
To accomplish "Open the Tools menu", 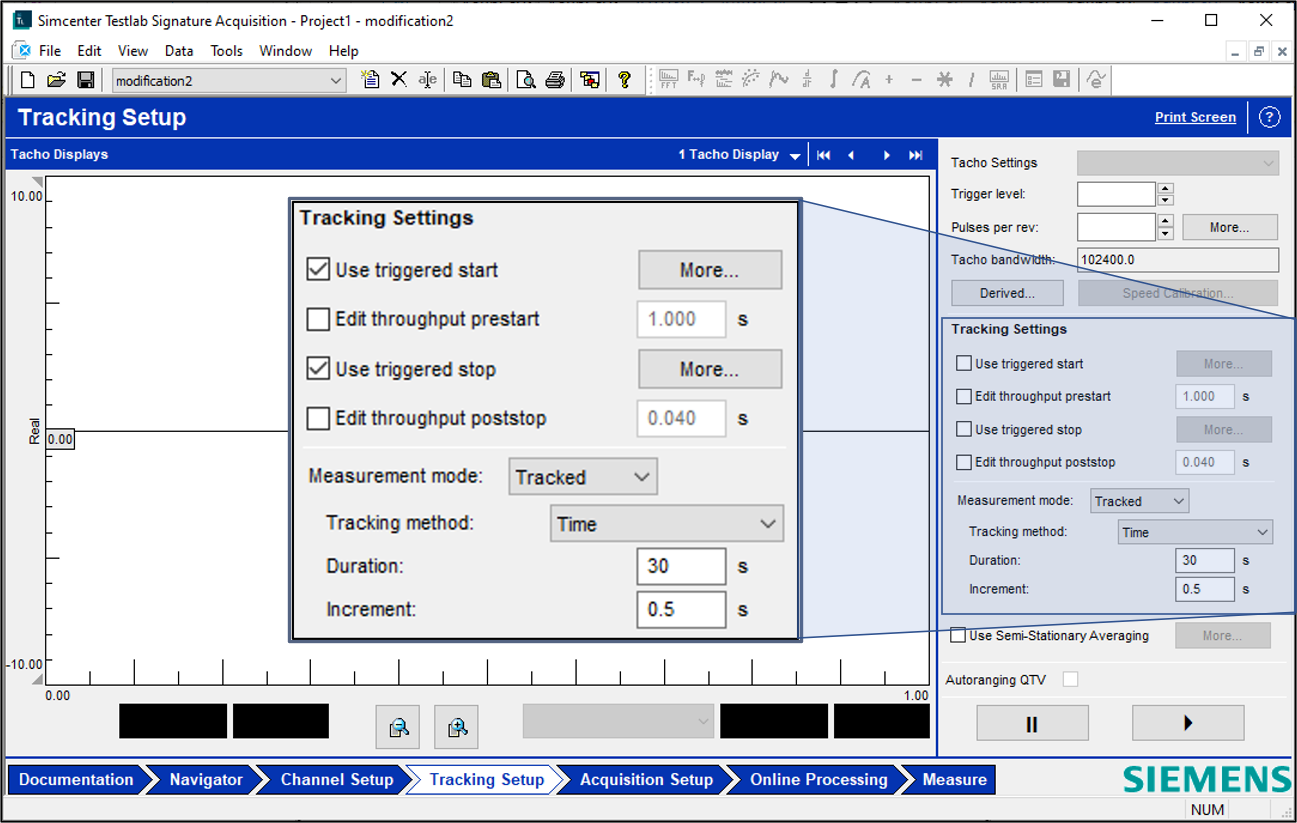I will (x=226, y=50).
